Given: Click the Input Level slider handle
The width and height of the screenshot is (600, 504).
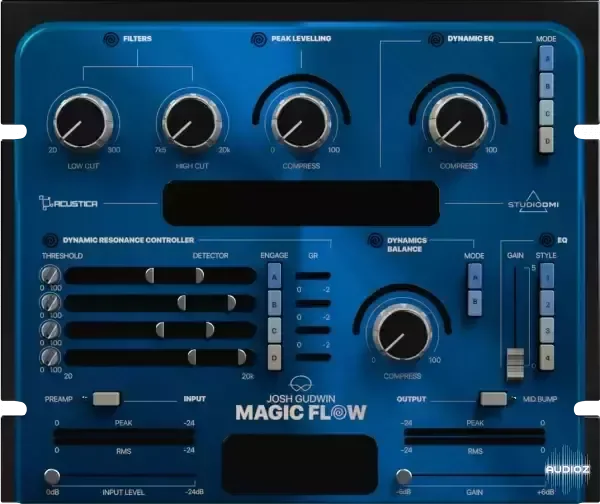Looking at the screenshot, I should [52, 477].
